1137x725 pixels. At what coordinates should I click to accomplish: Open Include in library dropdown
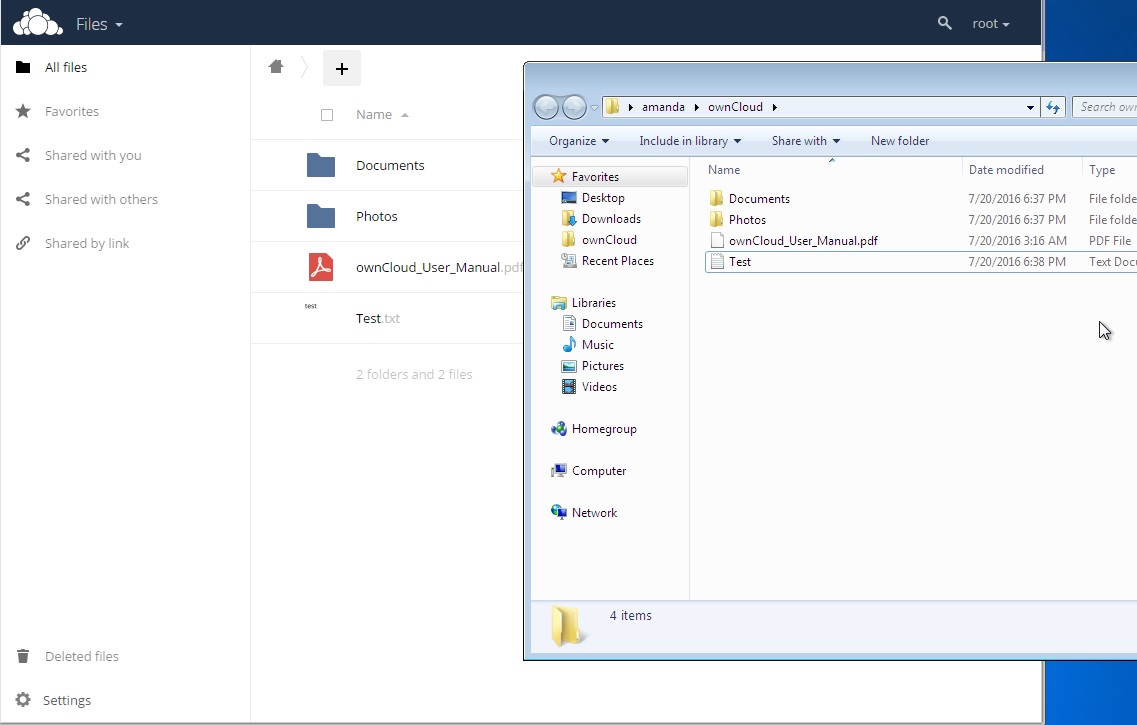690,141
